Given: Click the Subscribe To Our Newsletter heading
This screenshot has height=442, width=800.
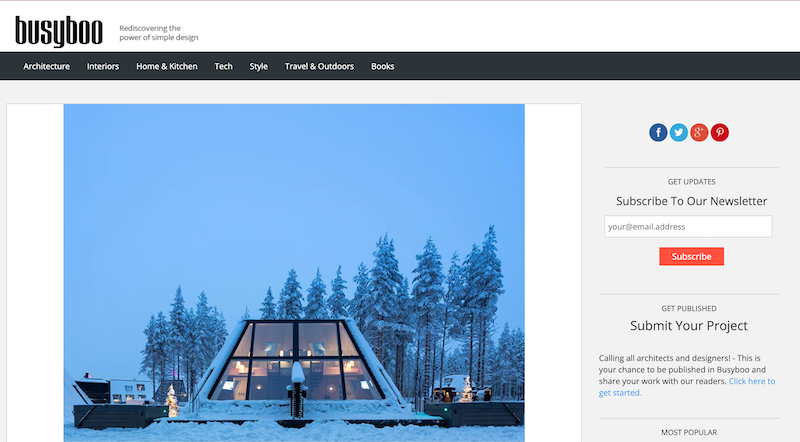Looking at the screenshot, I should point(691,201).
